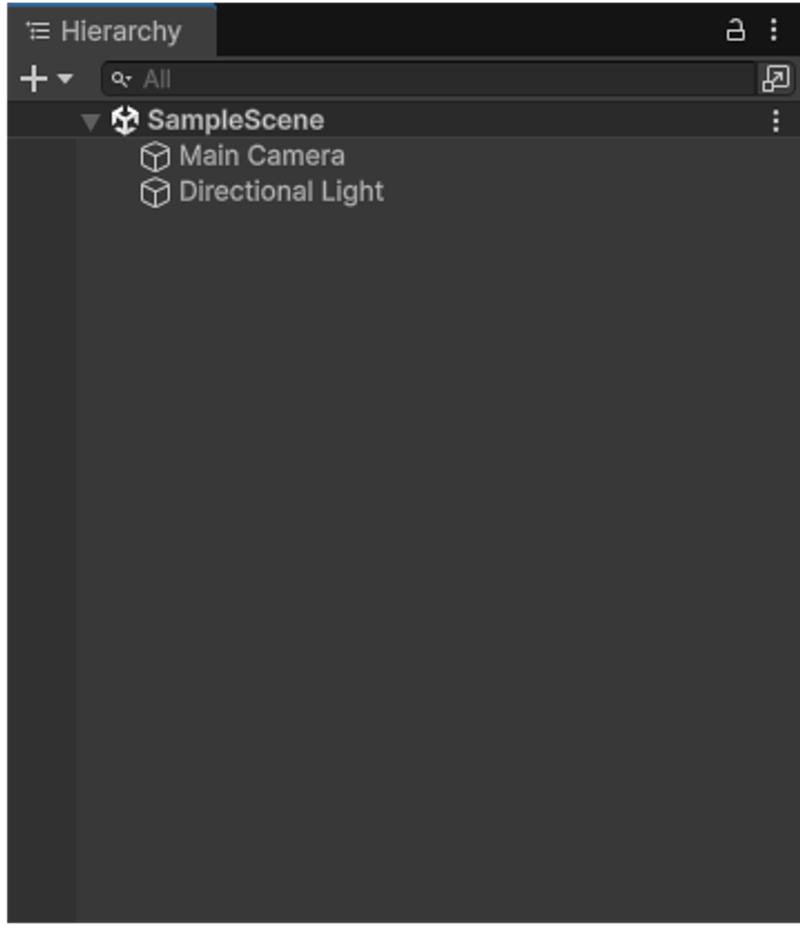Open scene search window icon in search bar

(x=776, y=79)
